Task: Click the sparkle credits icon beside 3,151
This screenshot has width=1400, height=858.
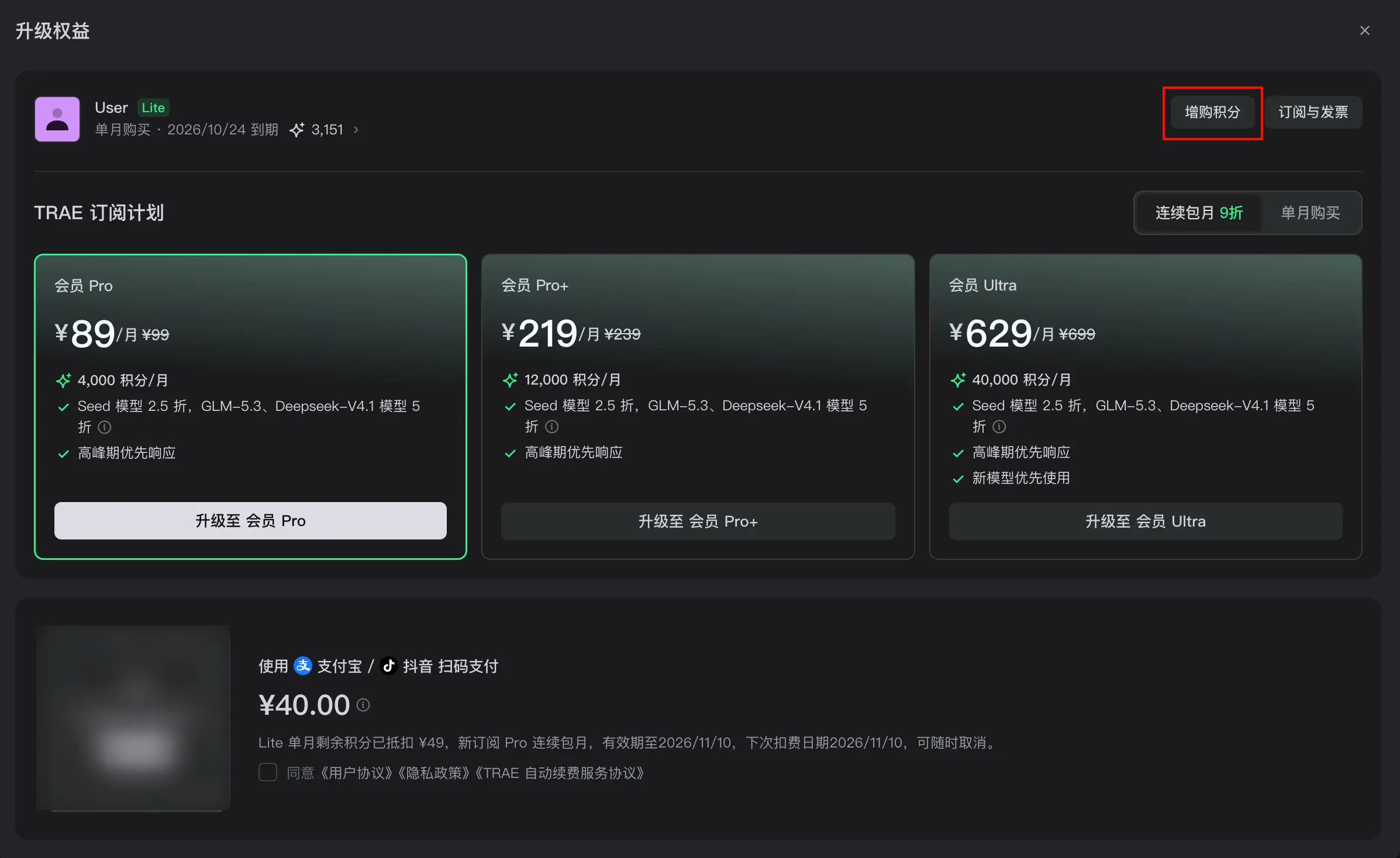Action: [297, 130]
